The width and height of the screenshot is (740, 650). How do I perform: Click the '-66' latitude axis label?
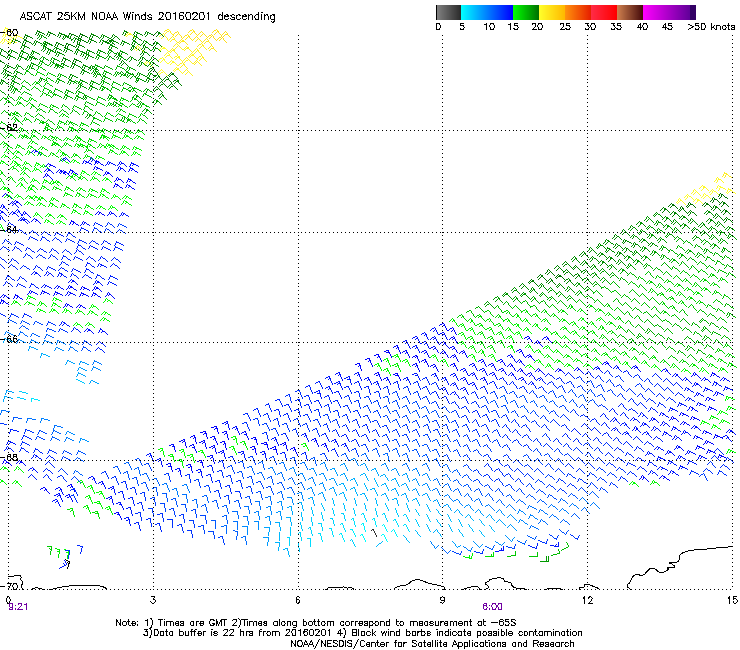(10, 339)
